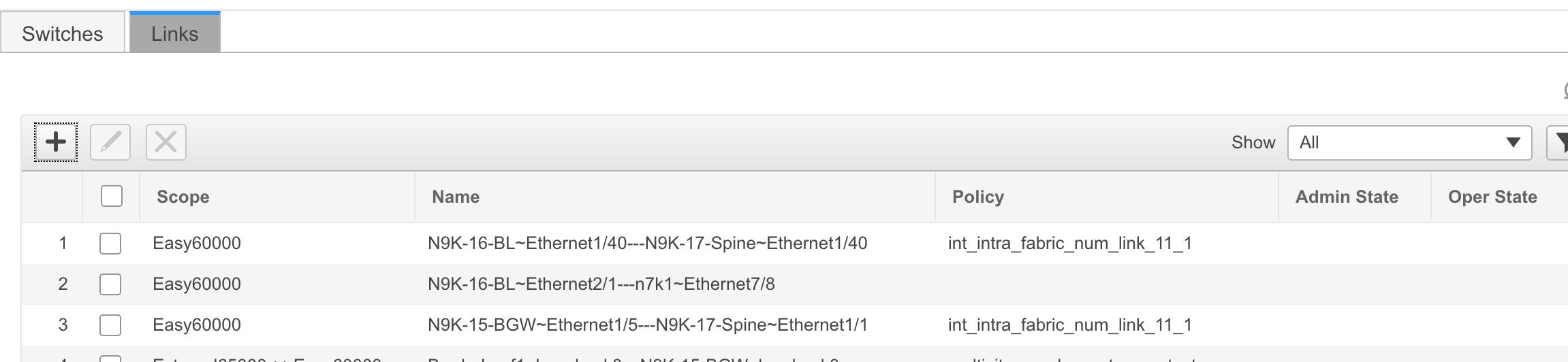Screen dimensions: 1568x362
Task: Sort by the Scope column header
Action: coord(183,197)
